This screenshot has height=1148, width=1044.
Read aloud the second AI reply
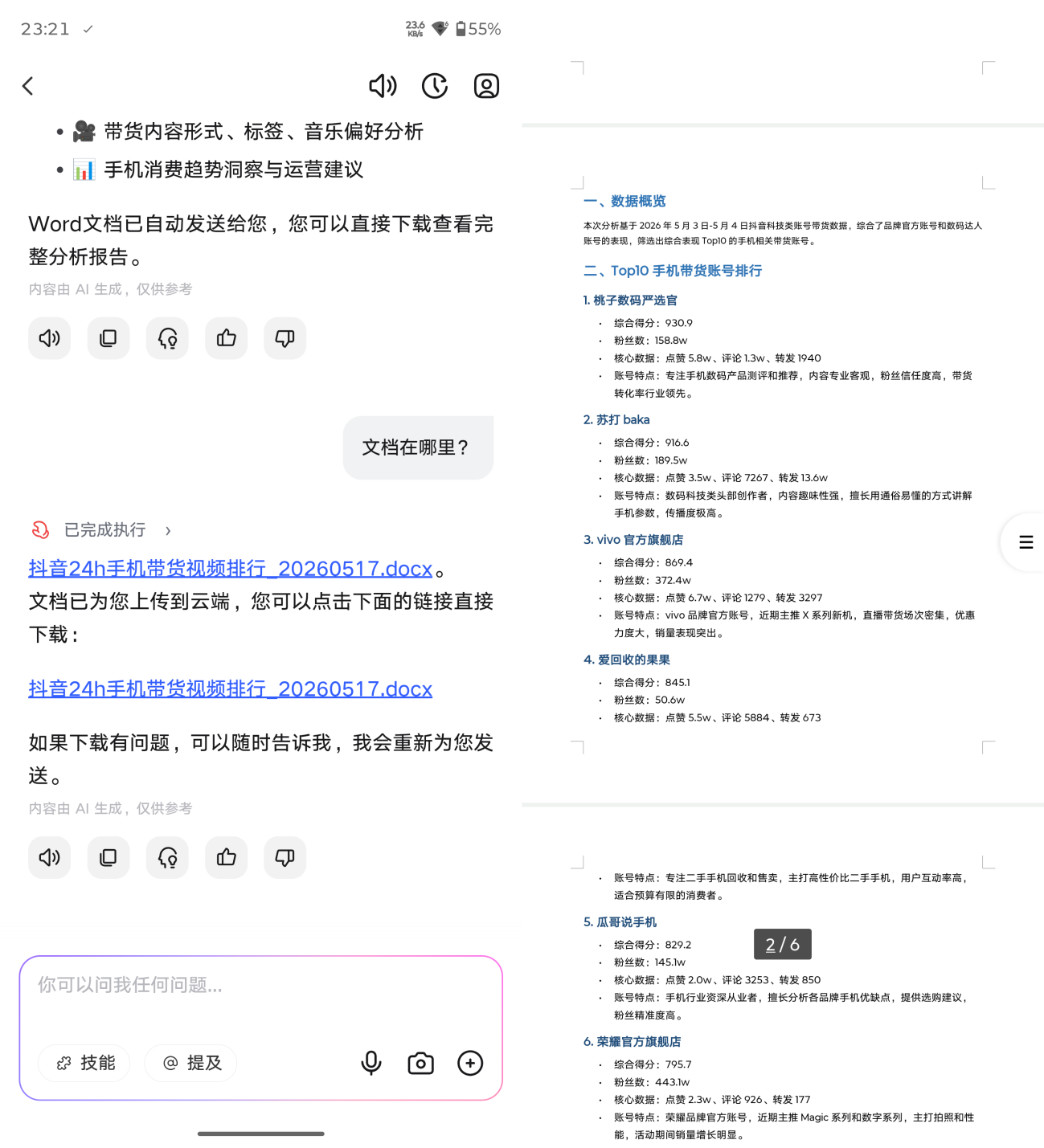[50, 857]
